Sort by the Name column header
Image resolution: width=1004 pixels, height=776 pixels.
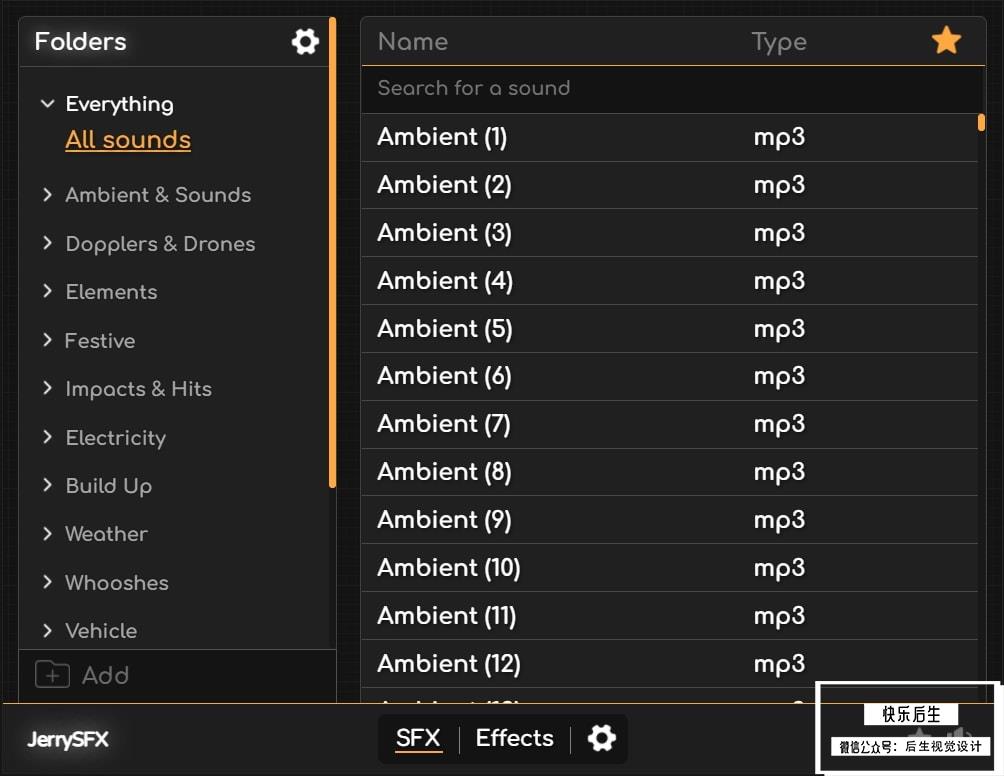click(x=413, y=42)
